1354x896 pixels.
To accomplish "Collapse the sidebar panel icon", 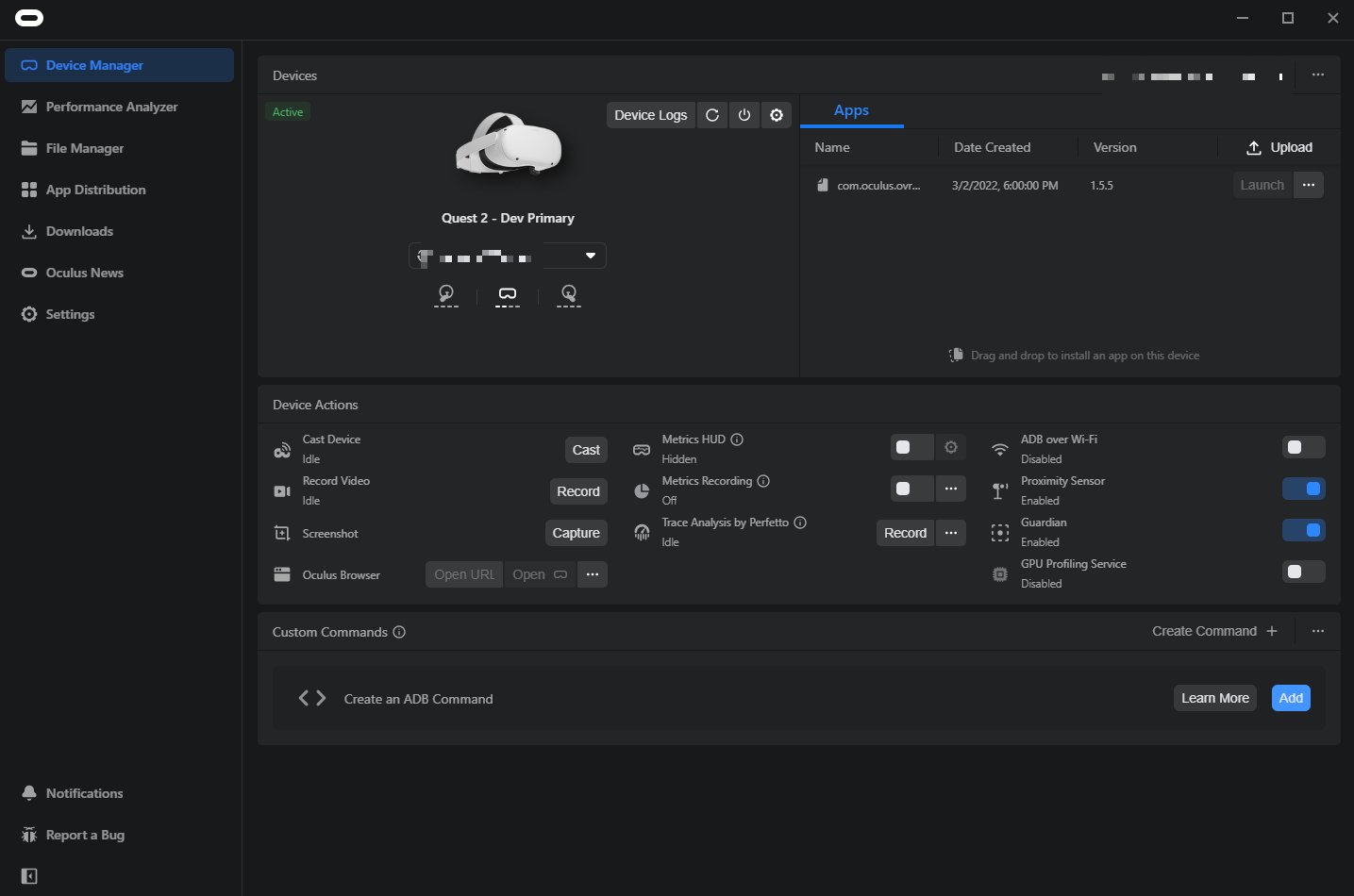I will (x=29, y=876).
